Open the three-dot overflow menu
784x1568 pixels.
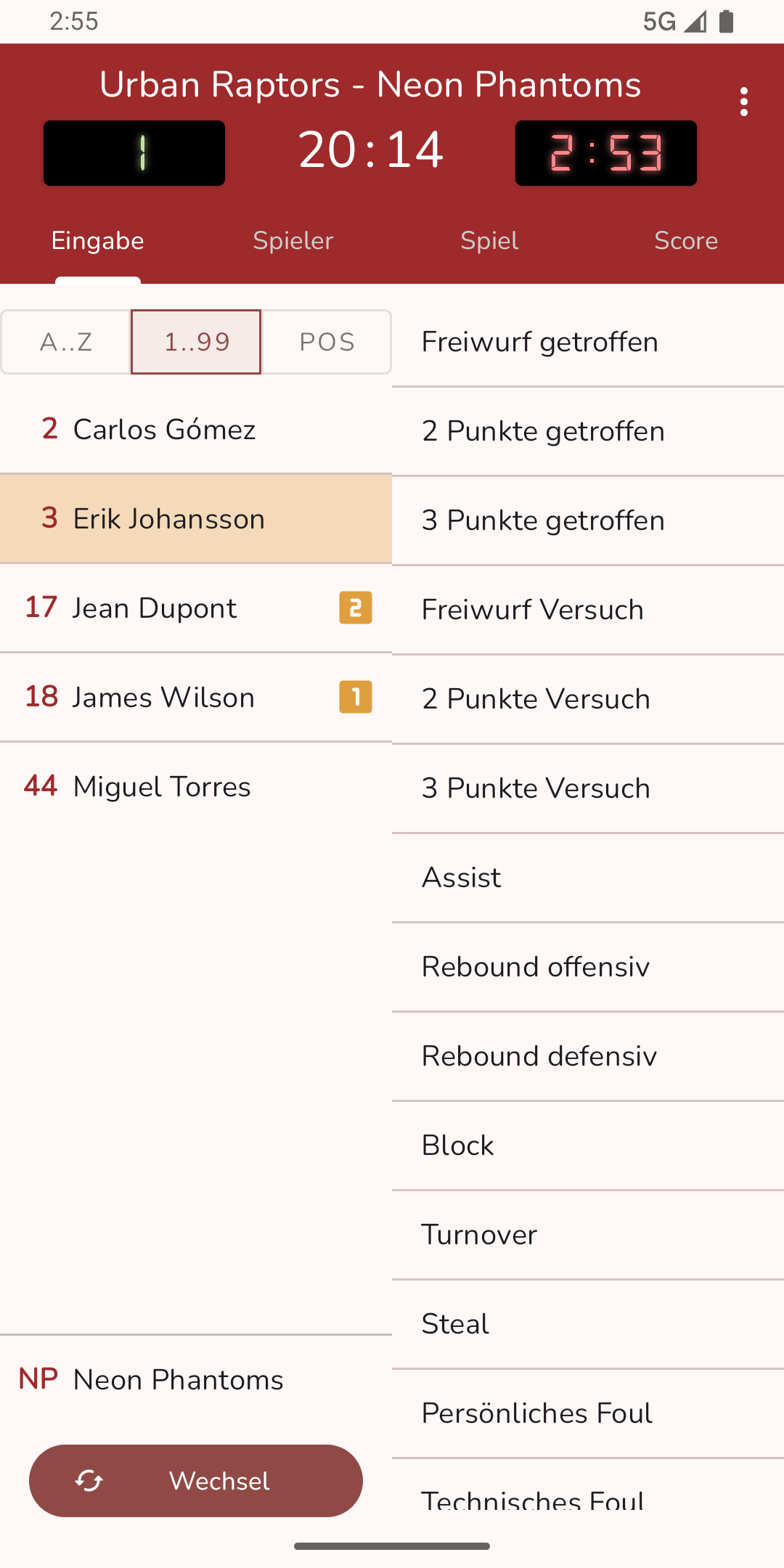click(x=743, y=102)
